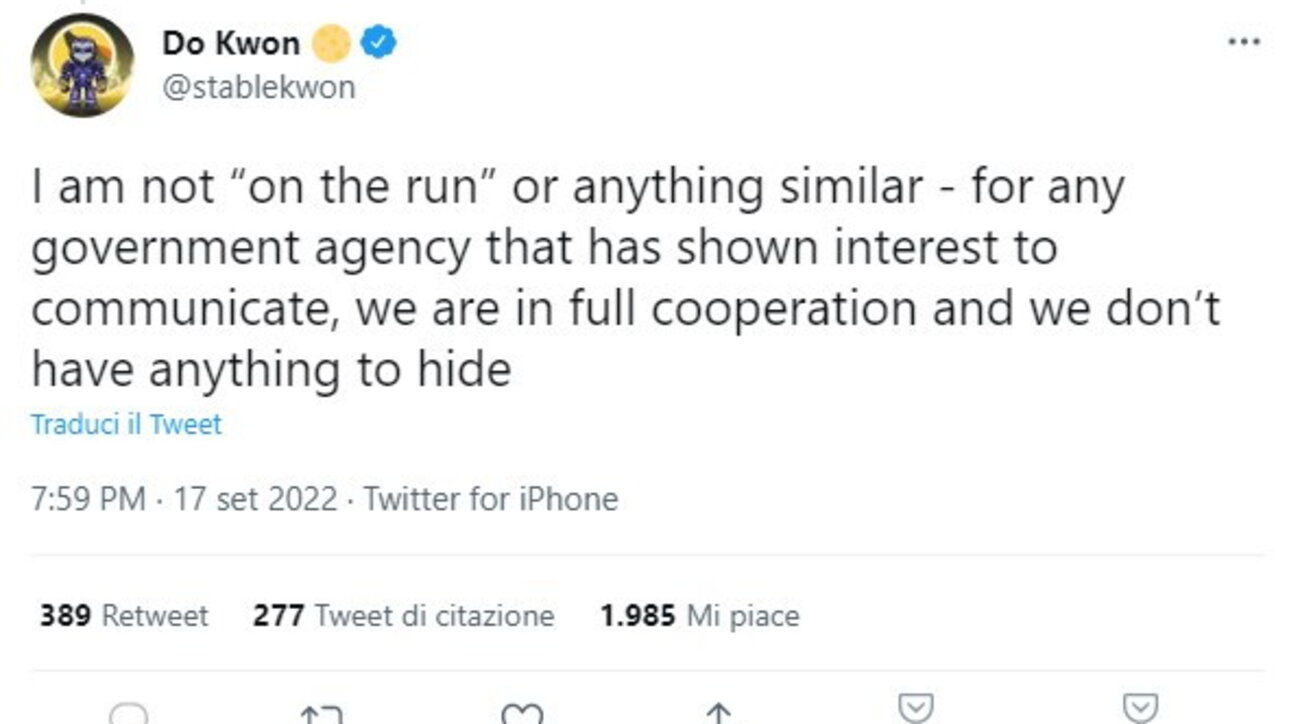
Task: Show the 1.985 Mi piace list
Action: [699, 615]
